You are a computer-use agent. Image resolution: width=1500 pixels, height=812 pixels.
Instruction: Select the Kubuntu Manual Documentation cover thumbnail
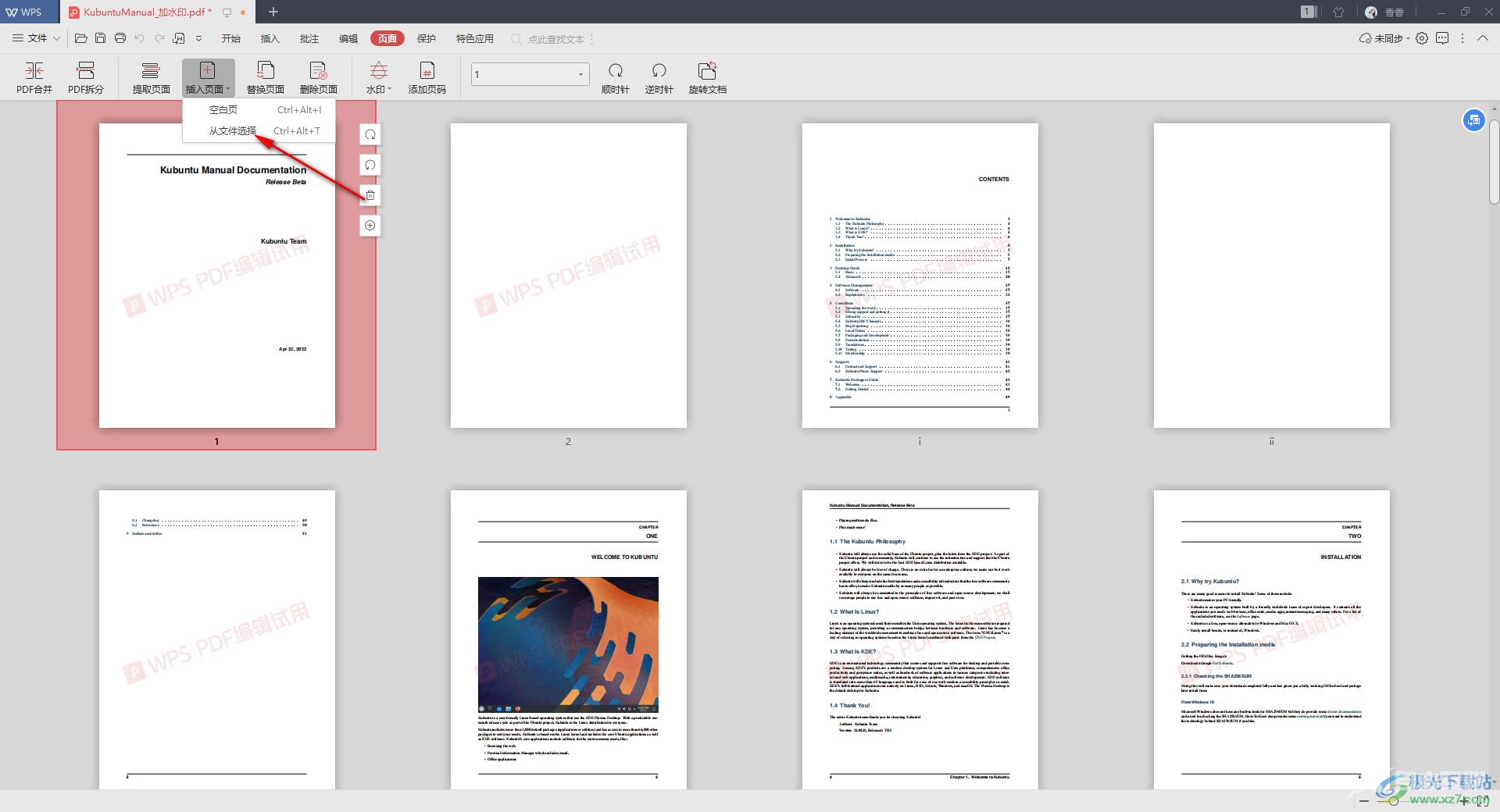(x=217, y=276)
